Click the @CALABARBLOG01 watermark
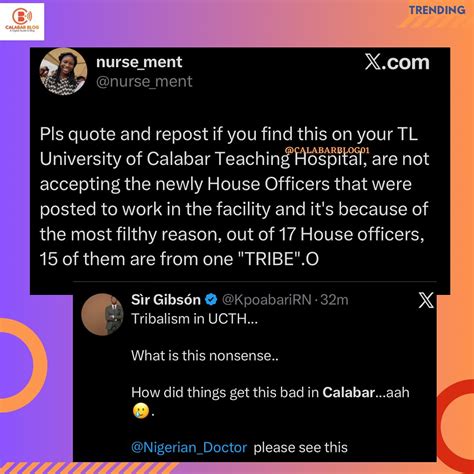474x474 pixels. tap(327, 150)
